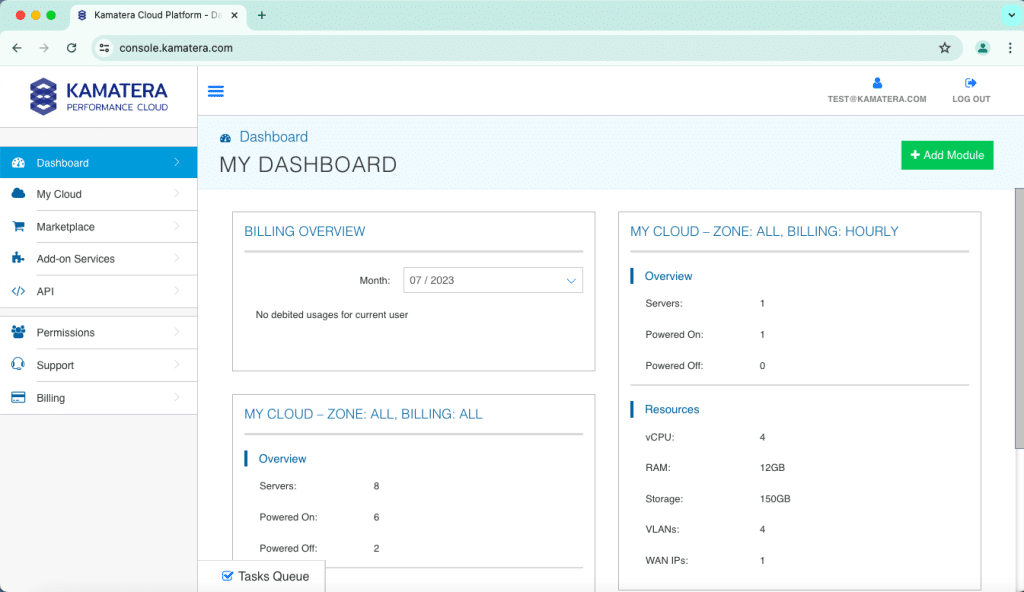
Task: Click the API code brackets icon
Action: (x=18, y=291)
